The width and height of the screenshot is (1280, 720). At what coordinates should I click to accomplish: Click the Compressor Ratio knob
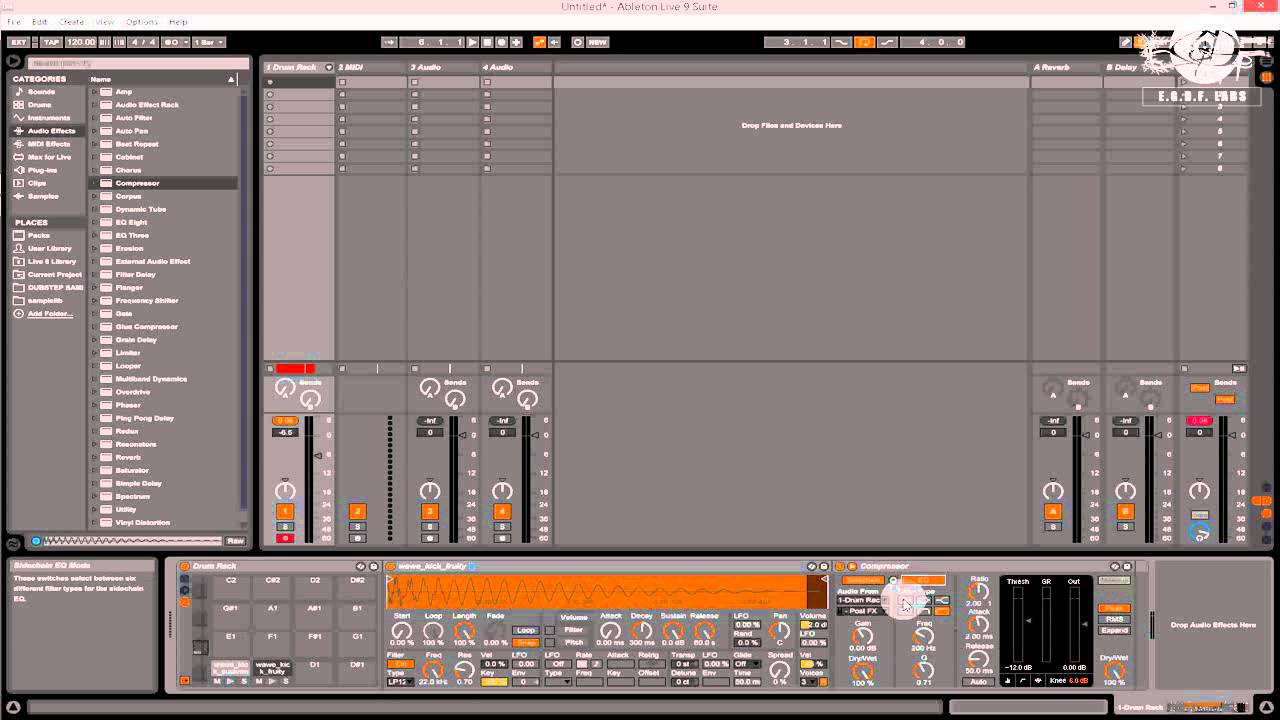coord(978,592)
